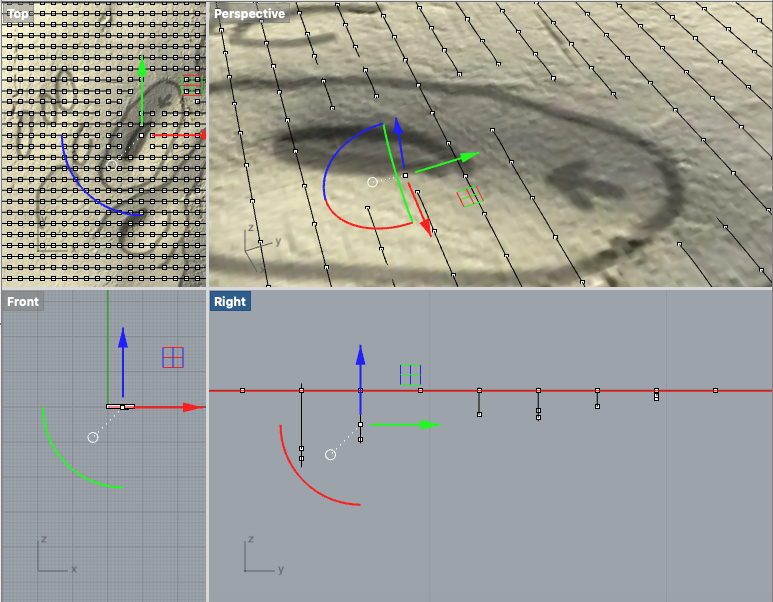Grab the red X-axis arrow in Perspective viewport
773x602 pixels.
point(420,210)
